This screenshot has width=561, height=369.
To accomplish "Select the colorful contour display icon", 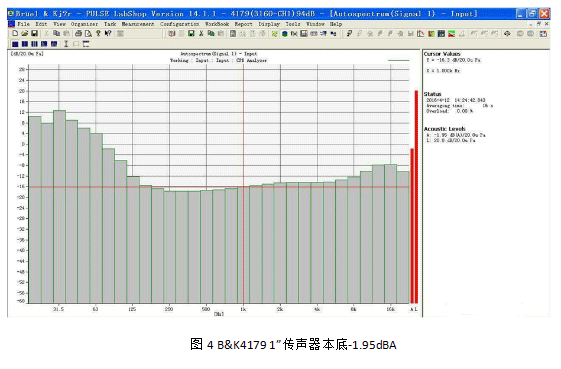I will pos(452,34).
